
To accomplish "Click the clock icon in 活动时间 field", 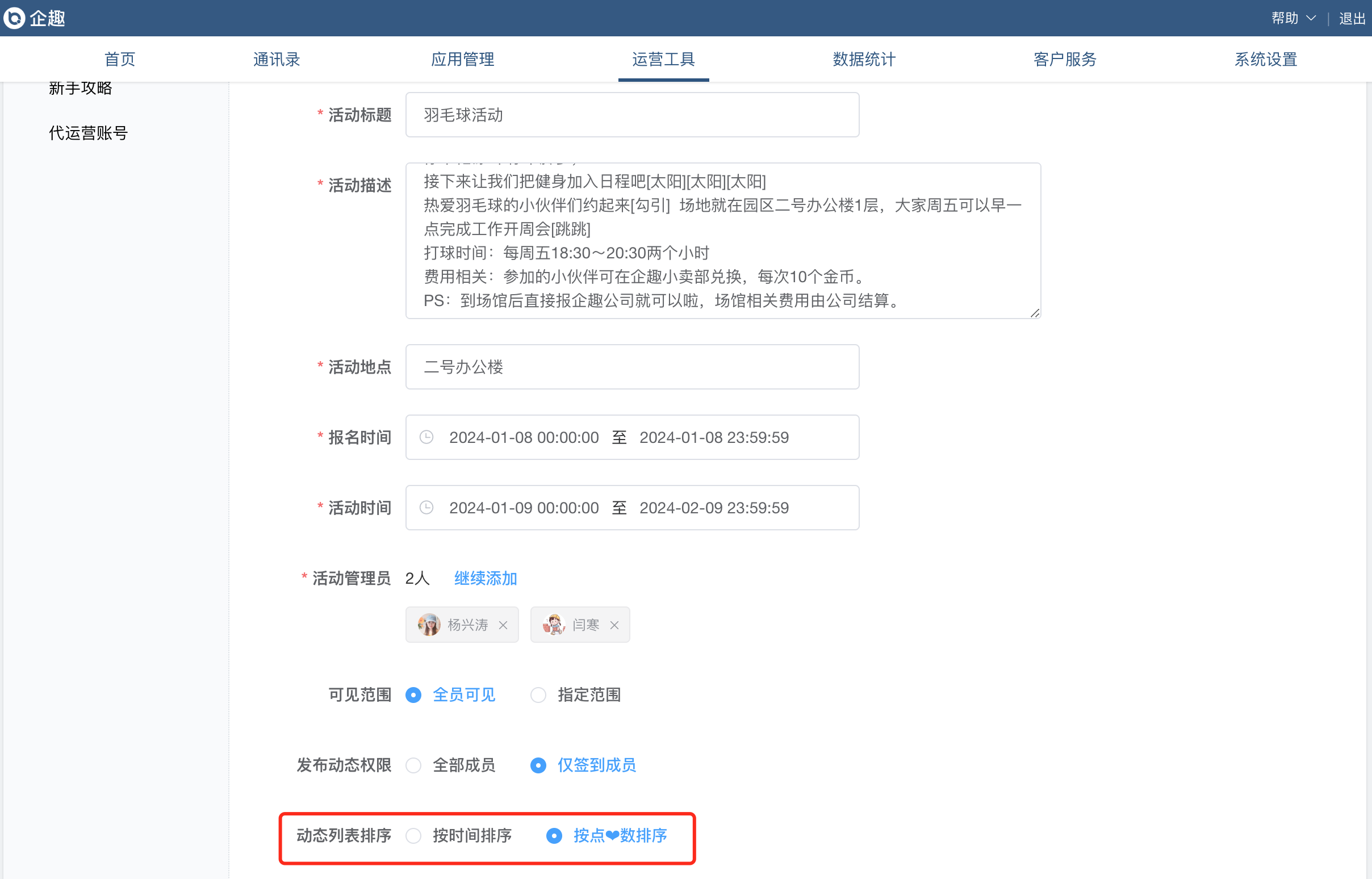I will click(426, 508).
